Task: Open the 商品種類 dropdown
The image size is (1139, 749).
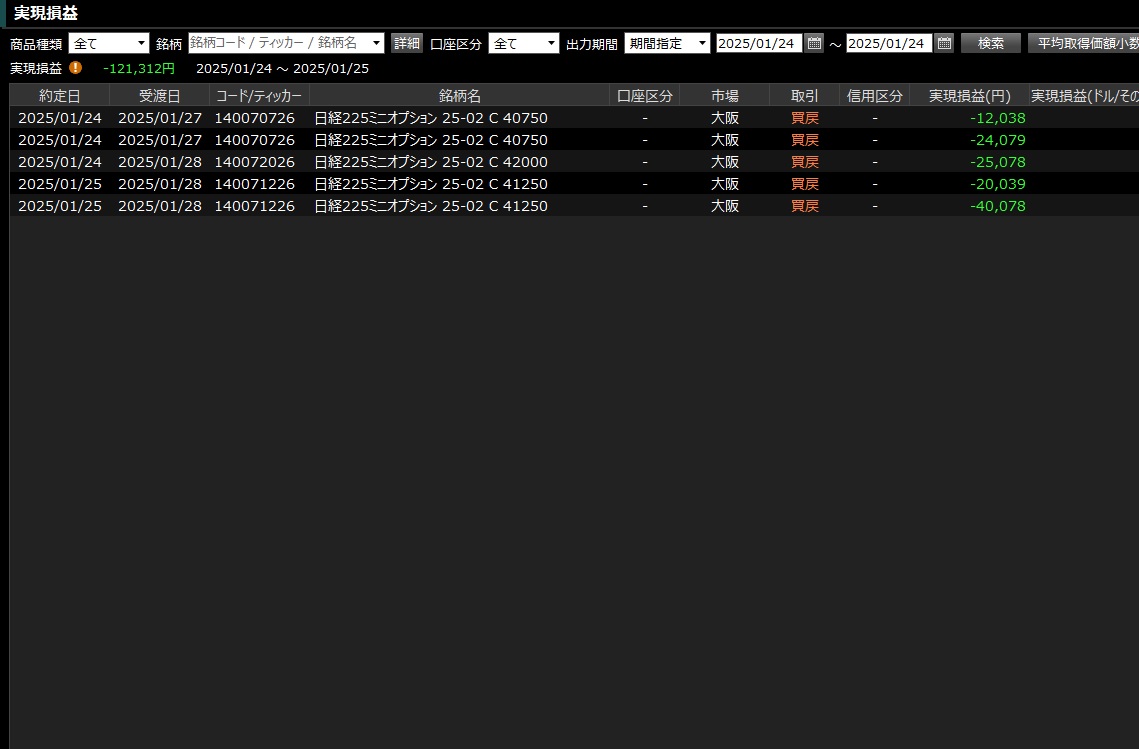Action: 109,44
